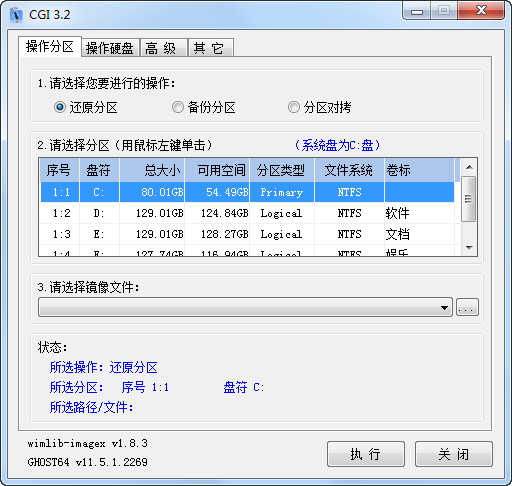Click the 关 闭 button
This screenshot has height=486, width=512.
click(x=454, y=454)
